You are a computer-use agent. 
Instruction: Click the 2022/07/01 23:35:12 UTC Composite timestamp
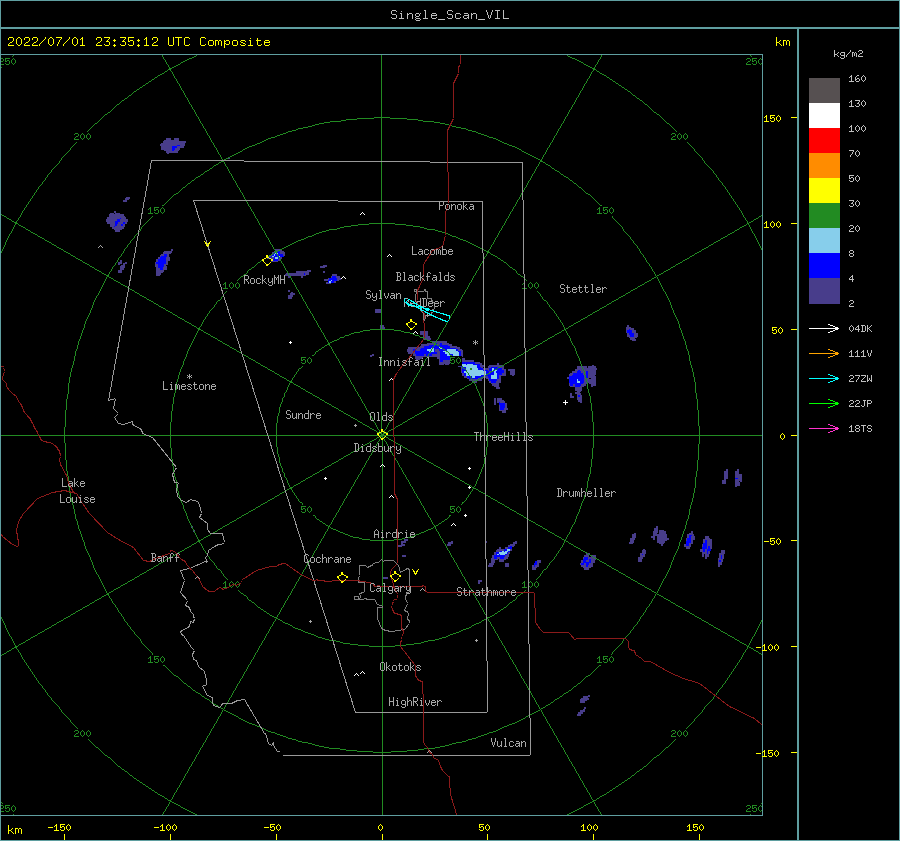138,42
